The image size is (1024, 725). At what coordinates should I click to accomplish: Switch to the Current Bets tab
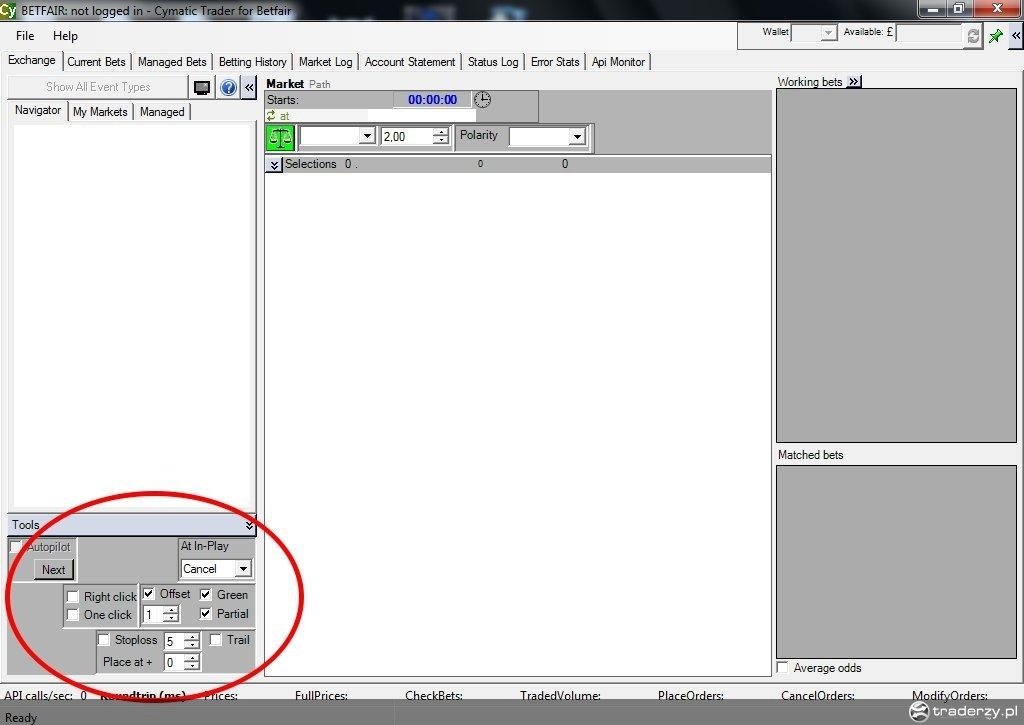tap(97, 62)
